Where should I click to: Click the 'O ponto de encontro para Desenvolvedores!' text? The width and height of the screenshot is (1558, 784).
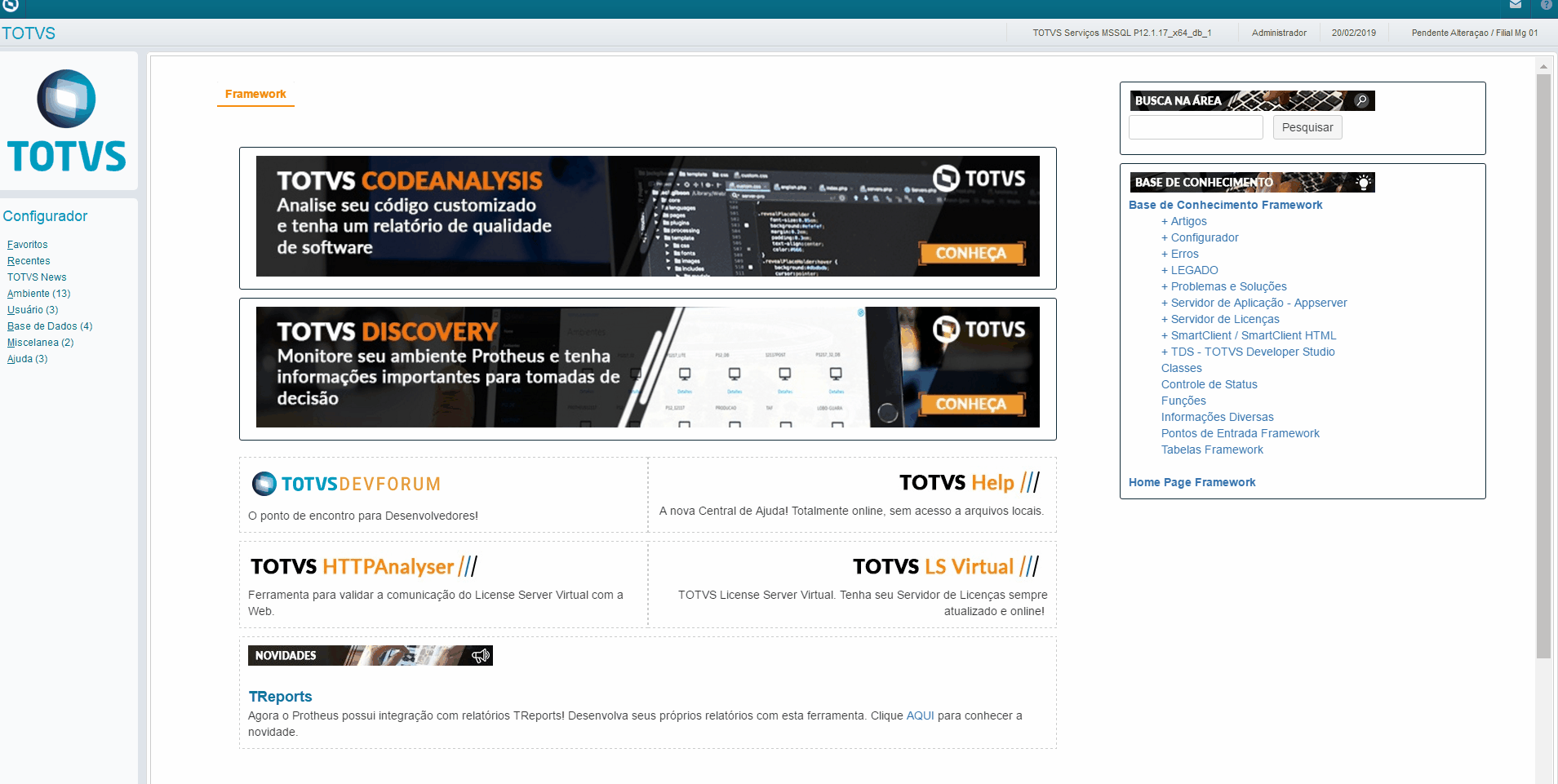pyautogui.click(x=363, y=516)
